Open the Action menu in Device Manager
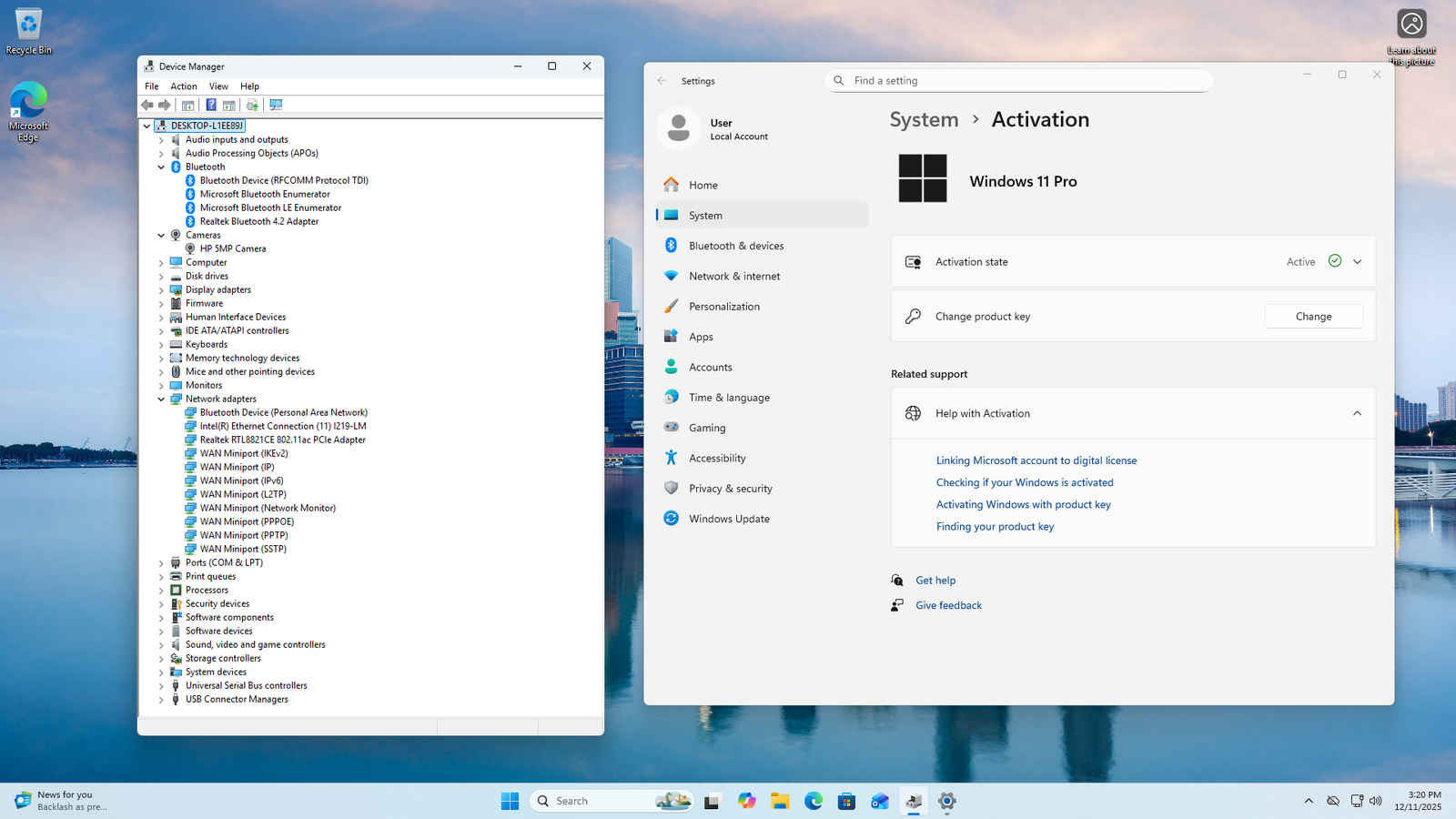1456x819 pixels. tap(184, 86)
